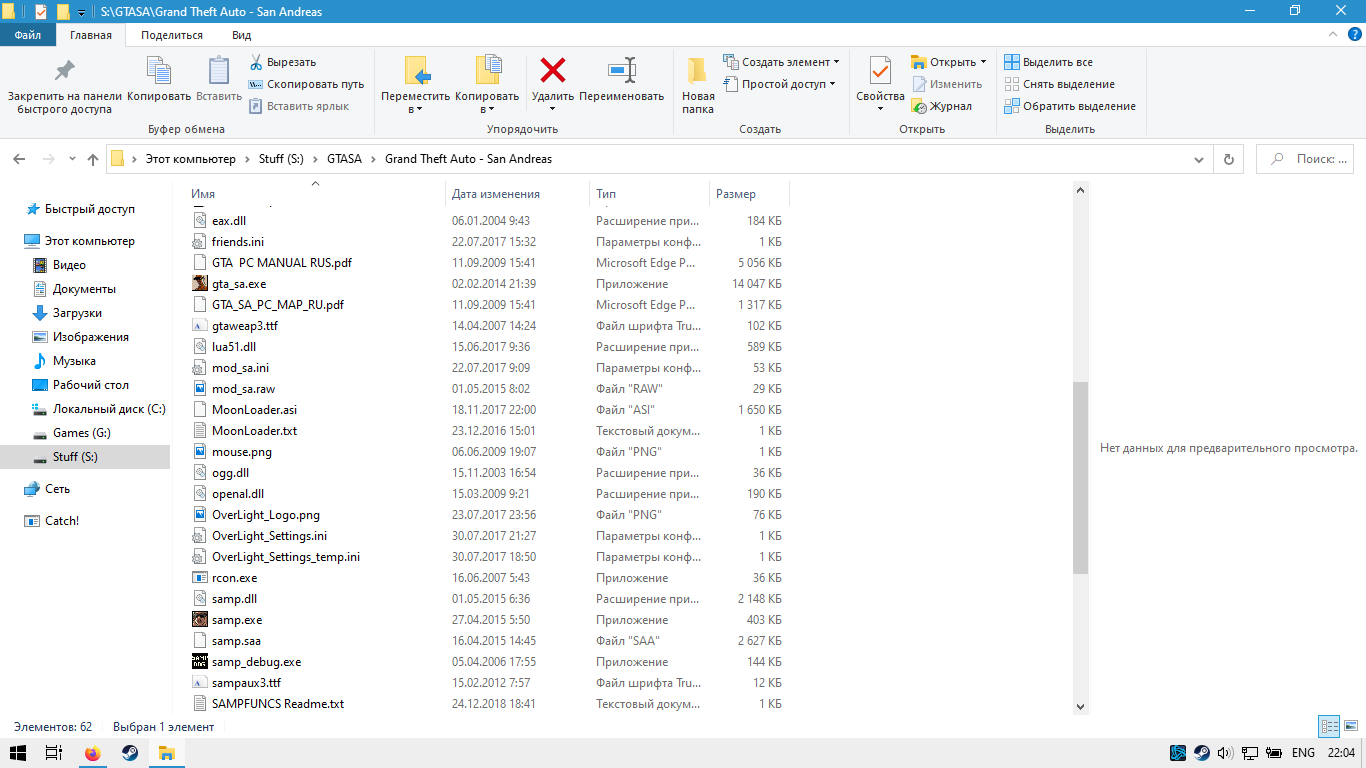Click Скопировать путь command

(306, 84)
